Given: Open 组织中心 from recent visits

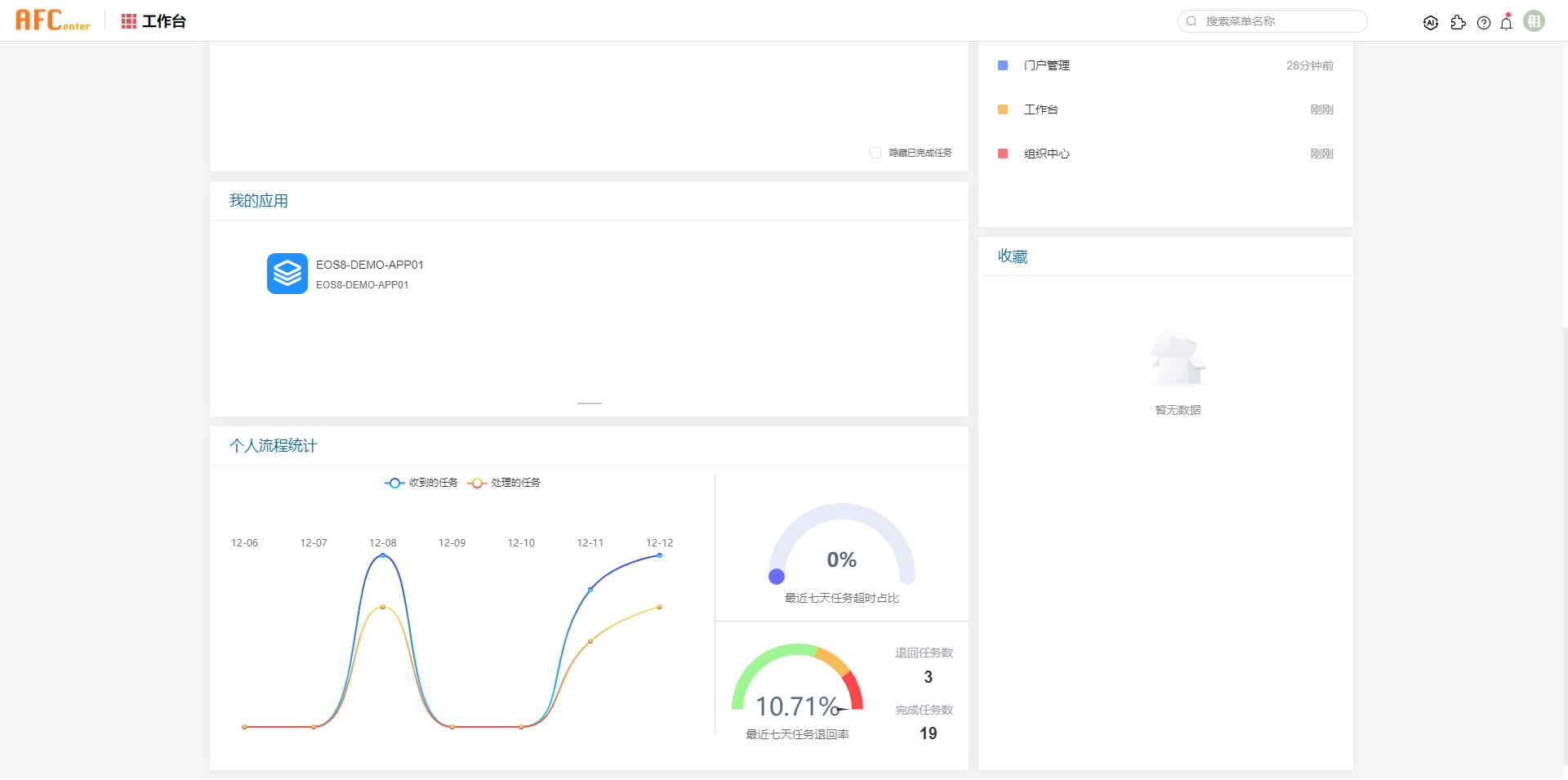Looking at the screenshot, I should coord(1046,154).
